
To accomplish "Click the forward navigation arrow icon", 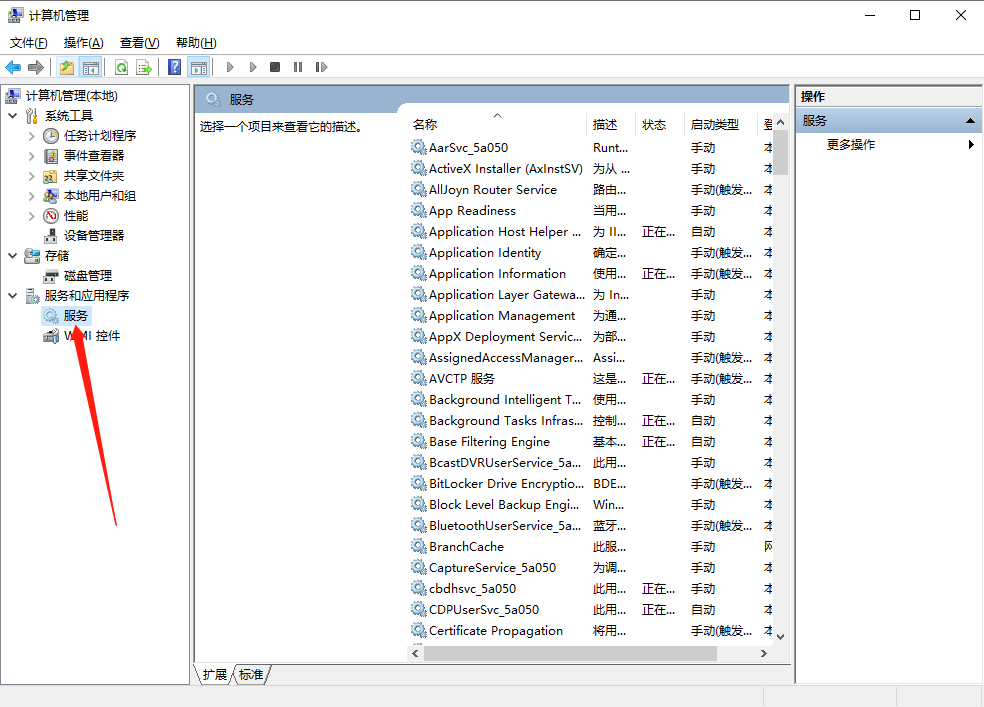I will tap(34, 67).
